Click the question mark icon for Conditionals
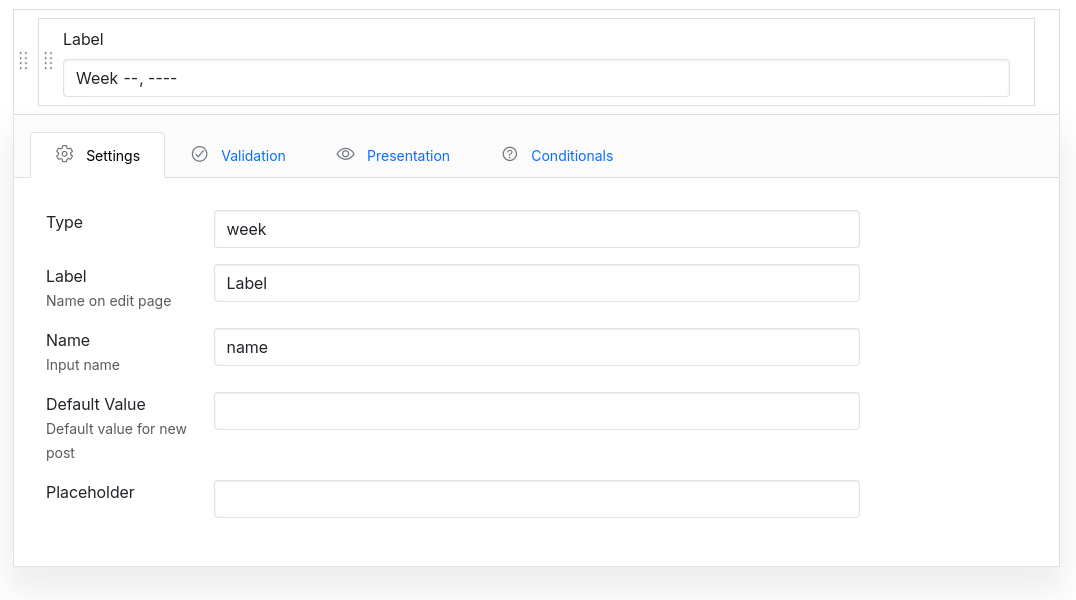 click(x=510, y=154)
